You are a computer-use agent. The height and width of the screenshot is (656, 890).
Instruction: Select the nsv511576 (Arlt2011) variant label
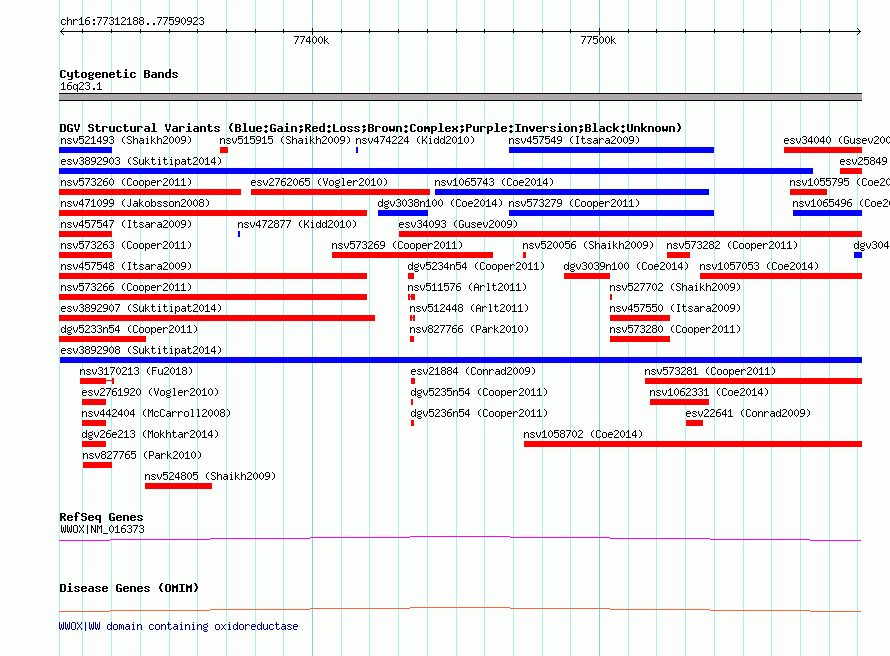click(467, 287)
